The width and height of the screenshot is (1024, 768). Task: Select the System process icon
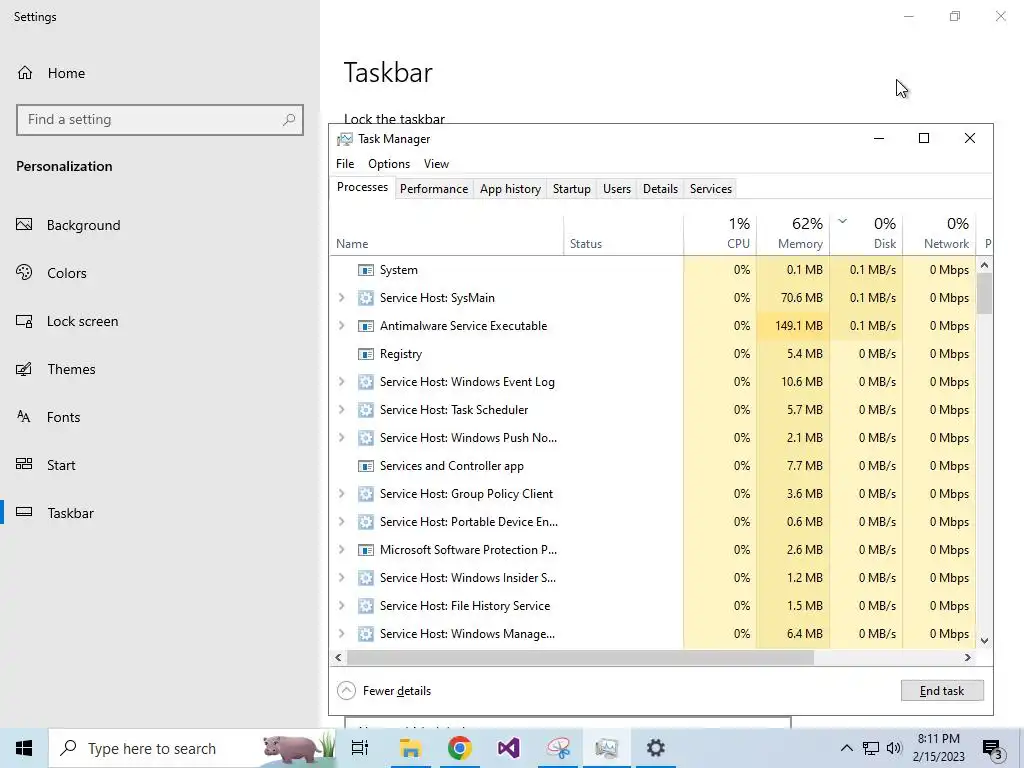[366, 270]
